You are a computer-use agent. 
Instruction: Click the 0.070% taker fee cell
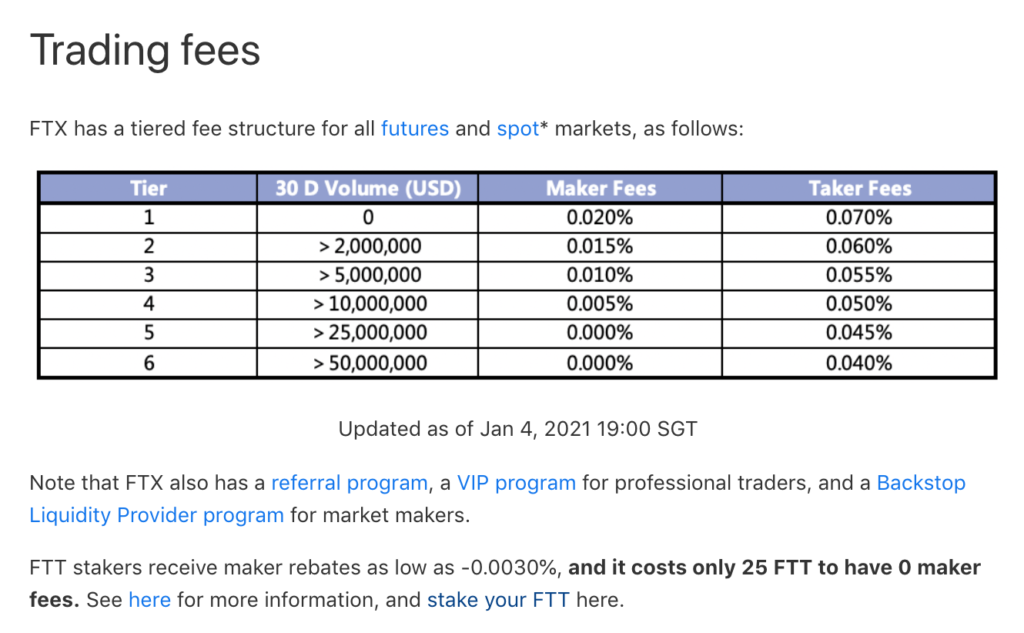(859, 218)
